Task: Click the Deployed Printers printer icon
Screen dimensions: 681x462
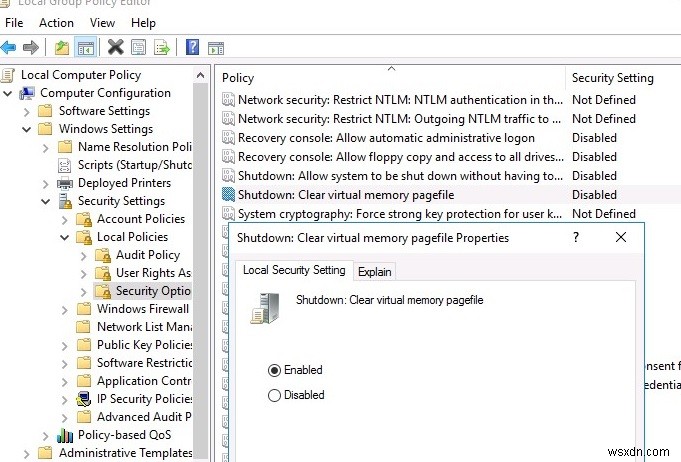Action: pyautogui.click(x=65, y=183)
